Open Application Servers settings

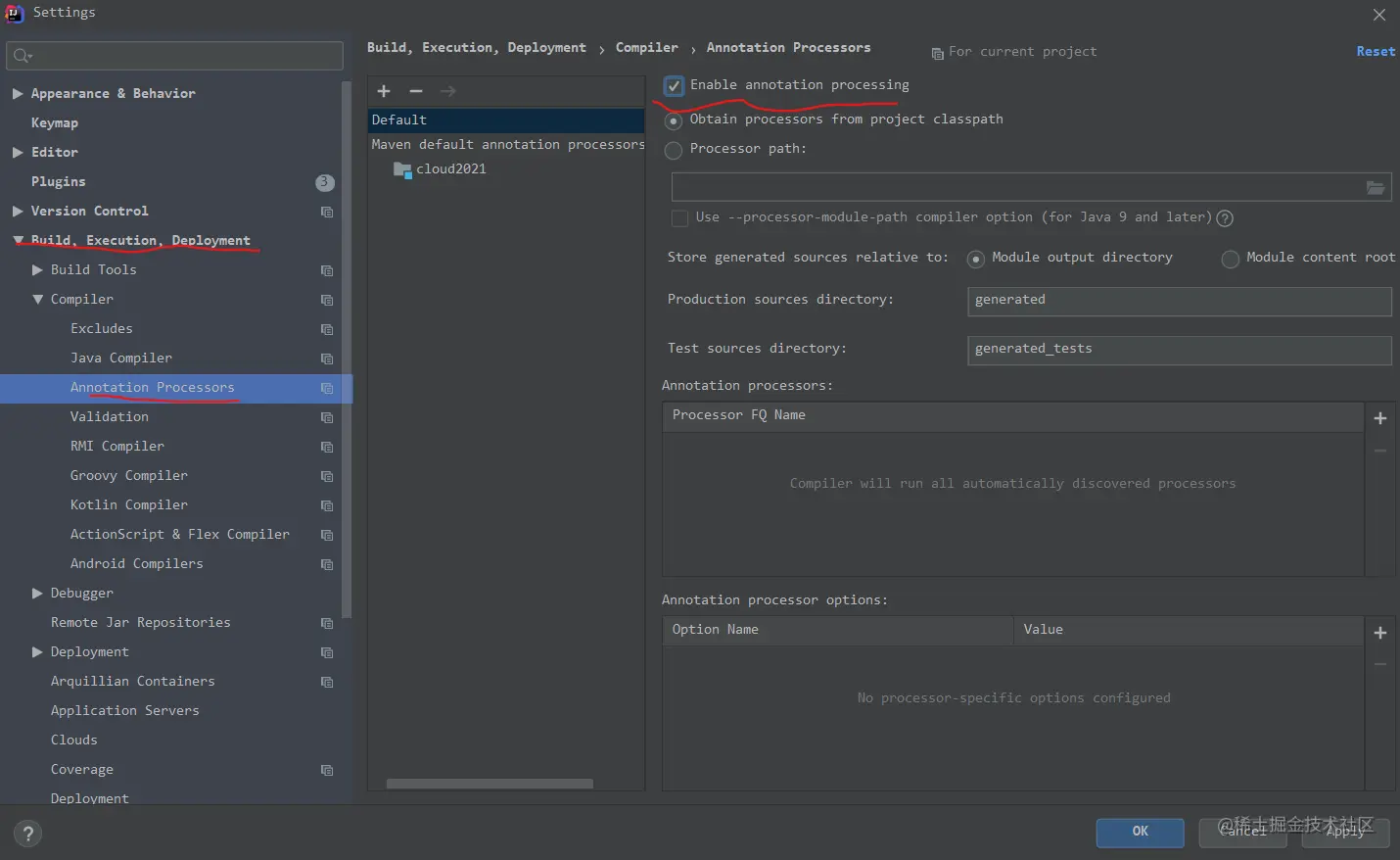tap(124, 710)
